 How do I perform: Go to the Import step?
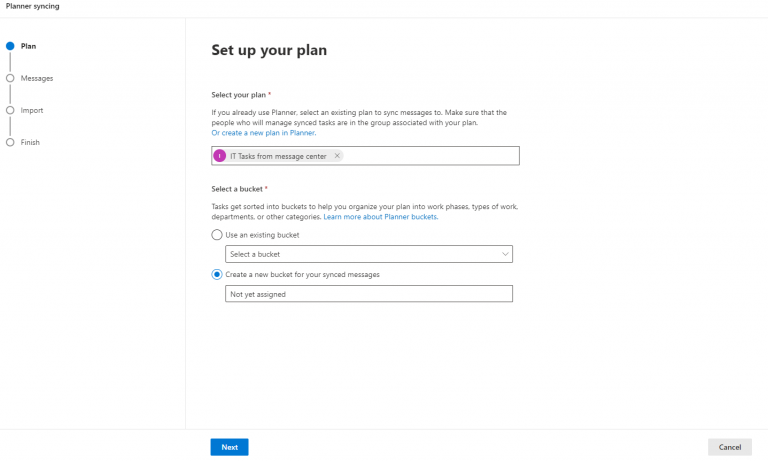[32, 110]
